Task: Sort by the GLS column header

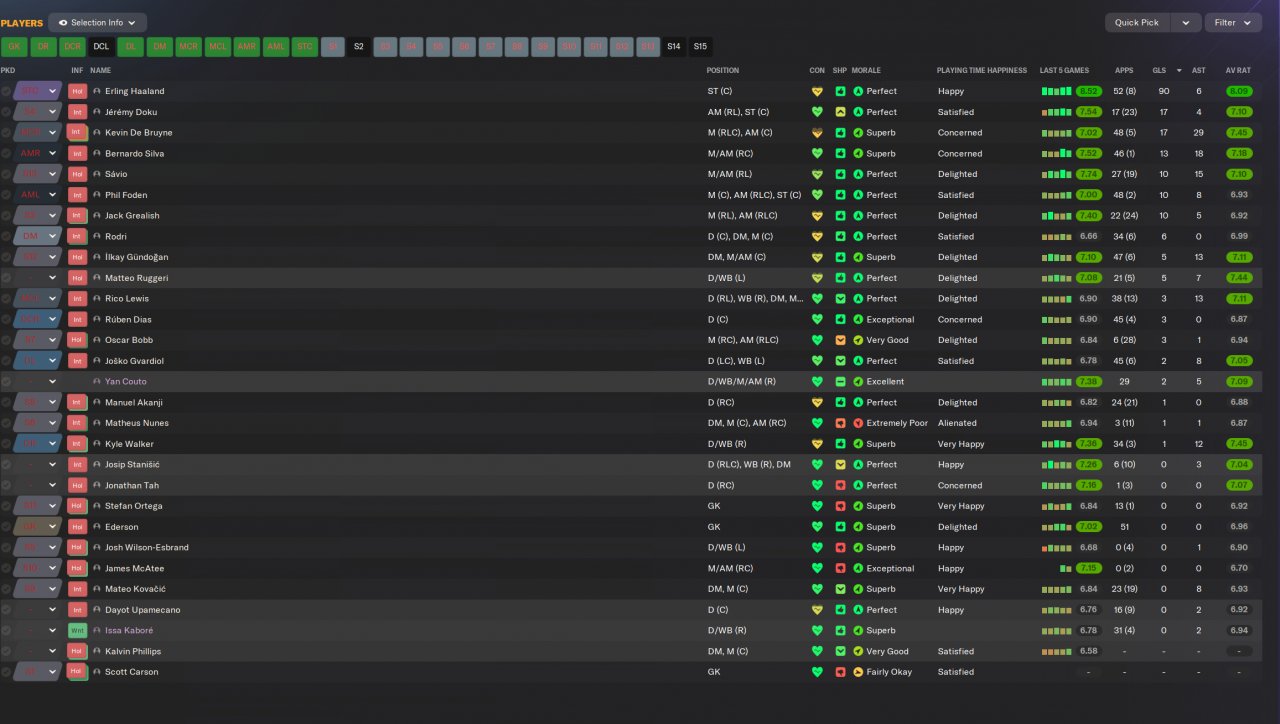Action: (x=1159, y=71)
